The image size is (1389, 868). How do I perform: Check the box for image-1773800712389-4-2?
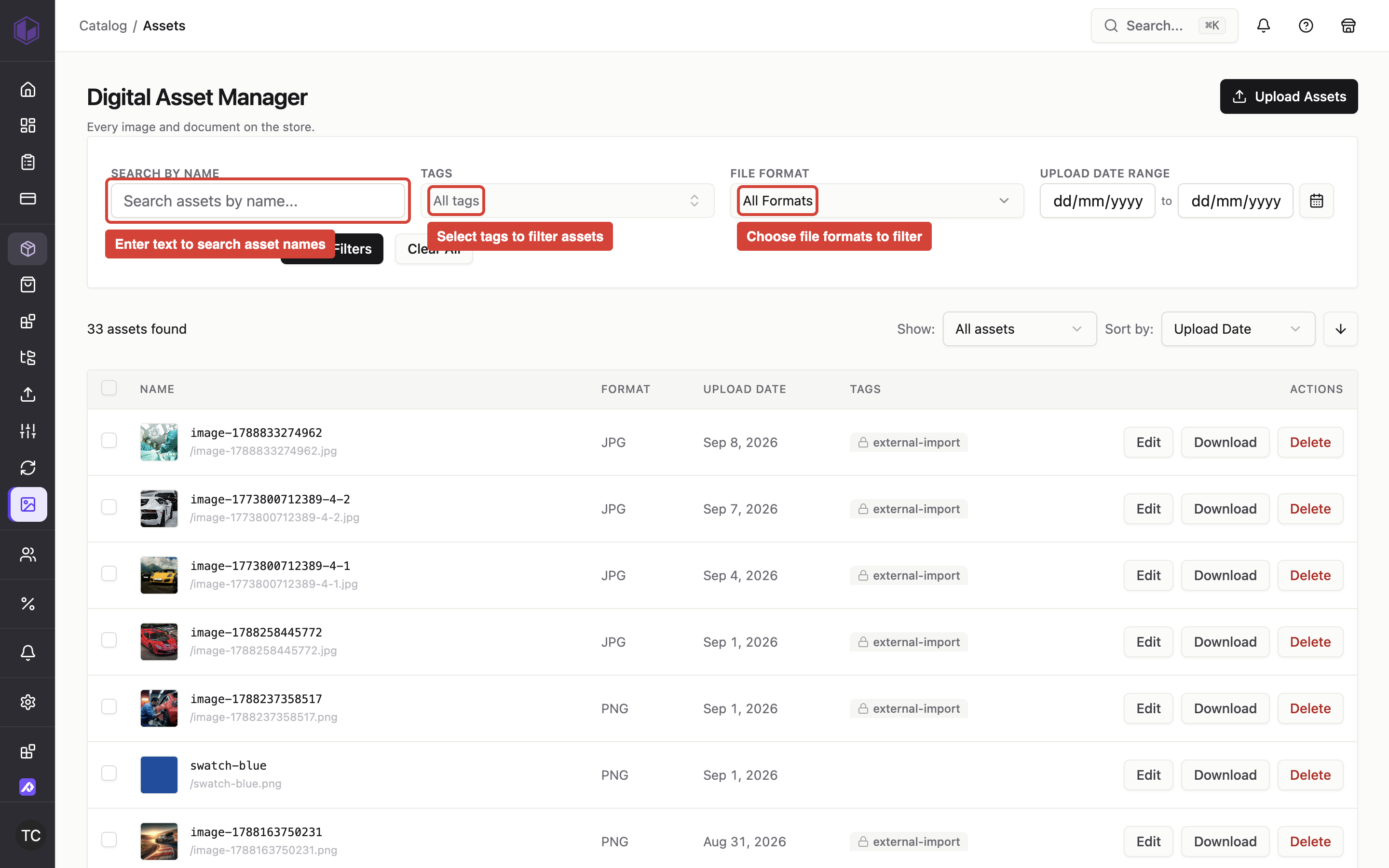pos(109,507)
